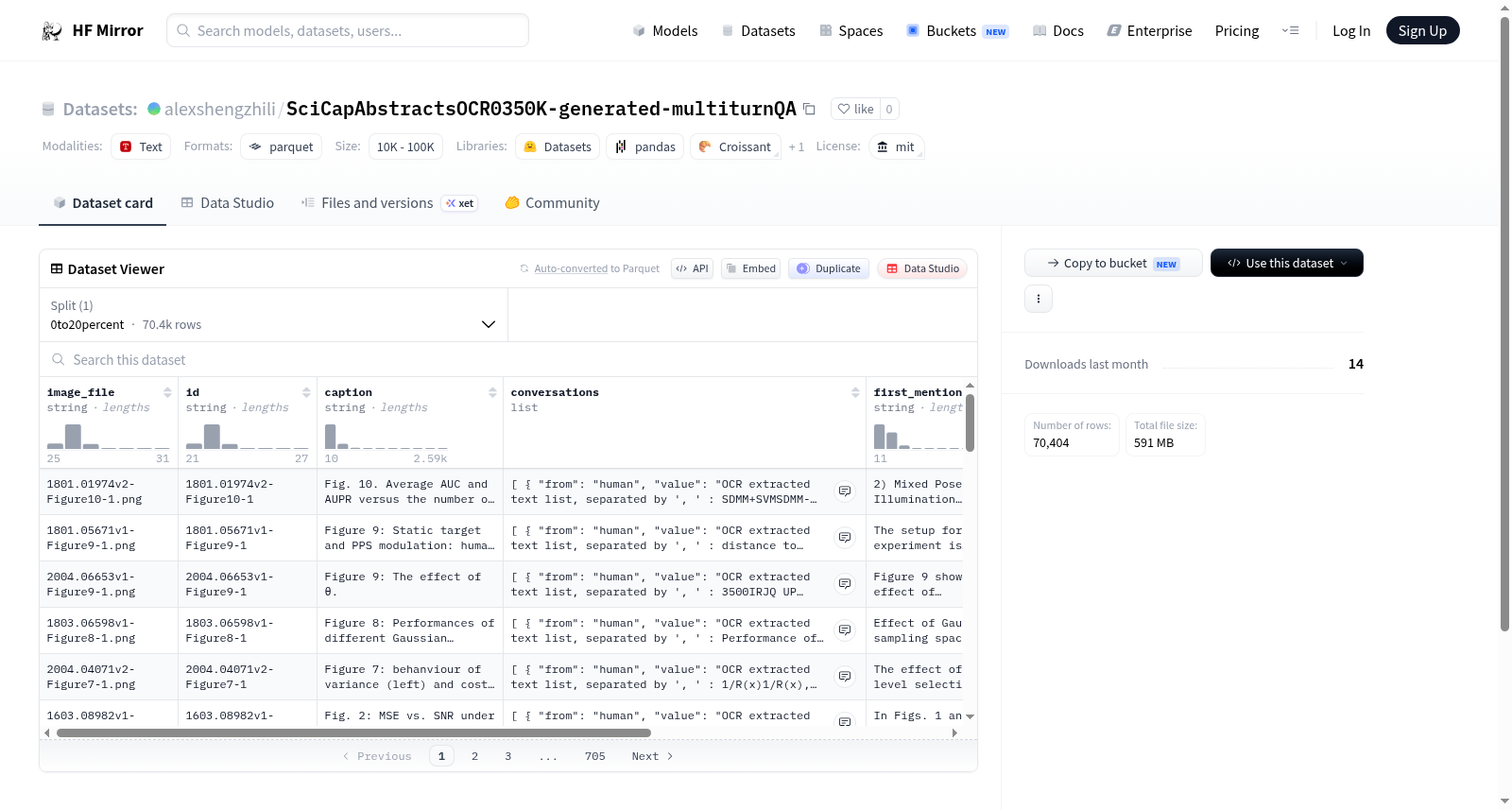Click the Embed button

pyautogui.click(x=751, y=268)
